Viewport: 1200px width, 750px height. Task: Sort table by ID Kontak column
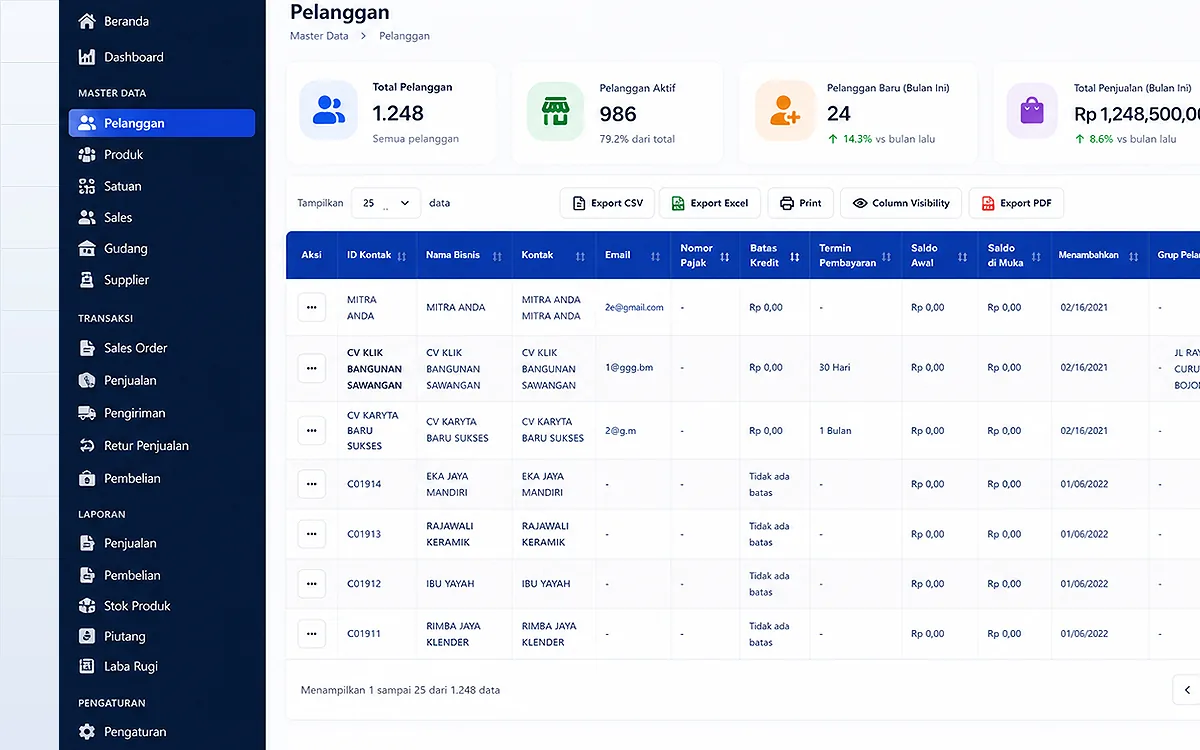coord(402,256)
